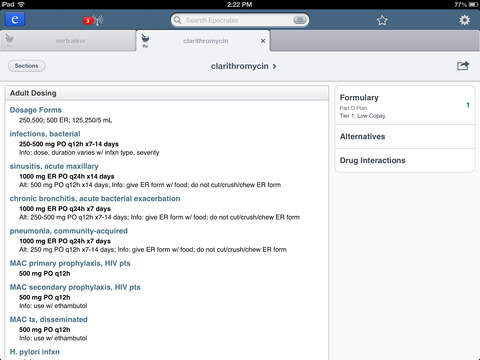This screenshot has width=480, height=360.
Task: Focus the Search Epocrates field
Action: pos(240,20)
